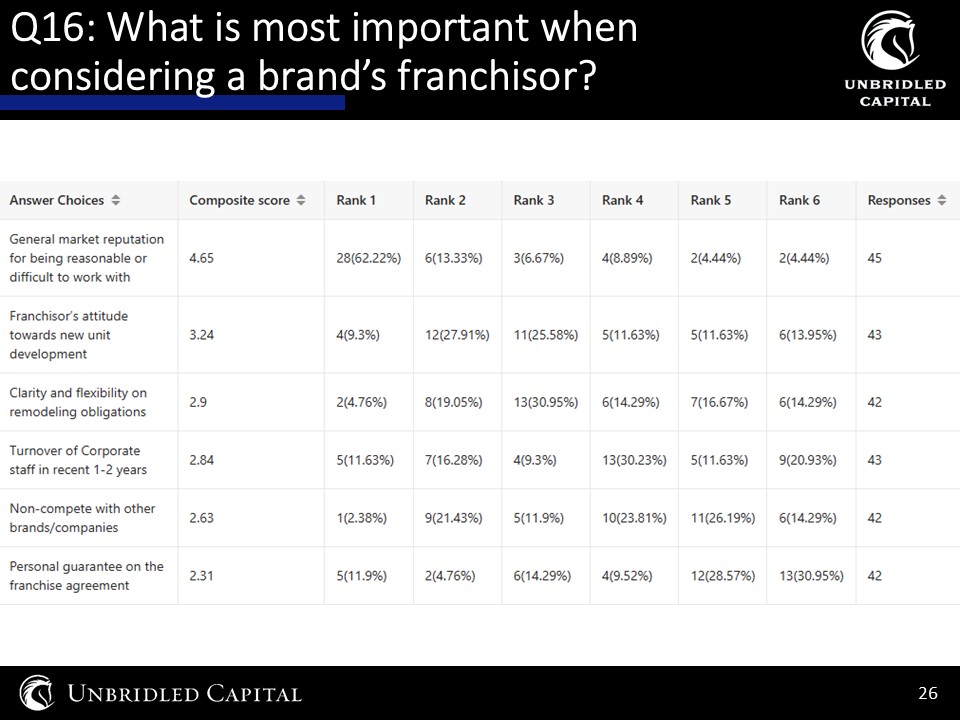The width and height of the screenshot is (960, 720).
Task: Select the Non-compete with other brands row
Action: pyautogui.click(x=480, y=518)
